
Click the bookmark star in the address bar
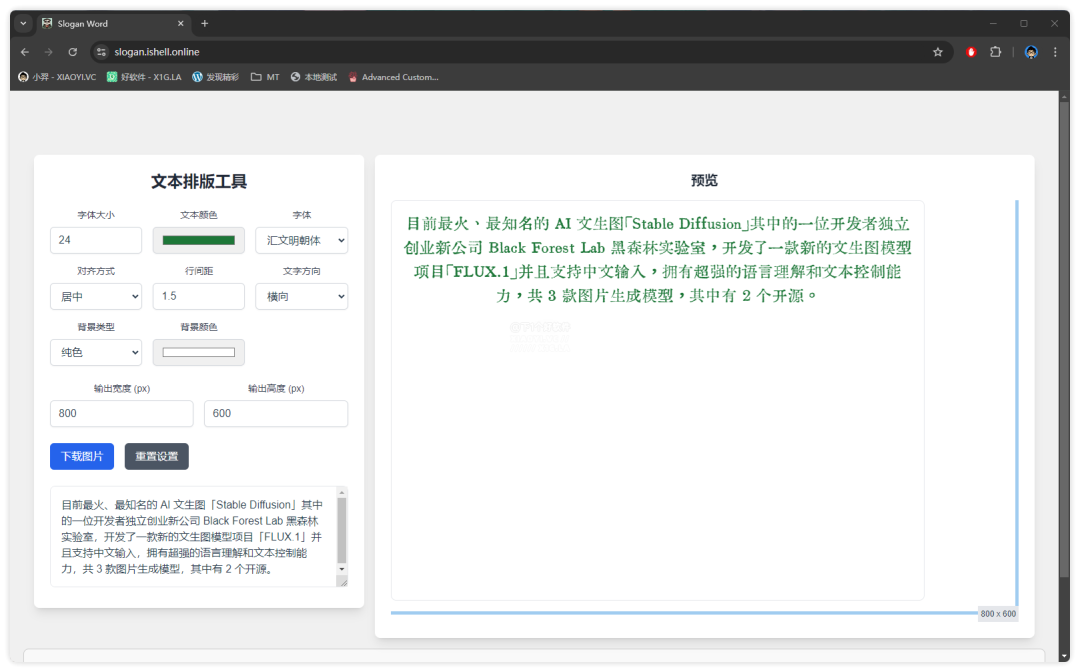click(937, 51)
